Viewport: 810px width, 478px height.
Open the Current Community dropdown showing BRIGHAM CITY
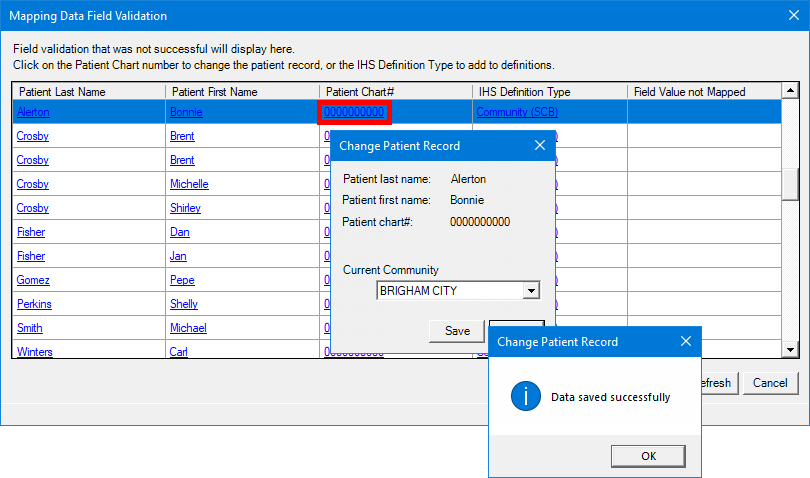click(531, 291)
